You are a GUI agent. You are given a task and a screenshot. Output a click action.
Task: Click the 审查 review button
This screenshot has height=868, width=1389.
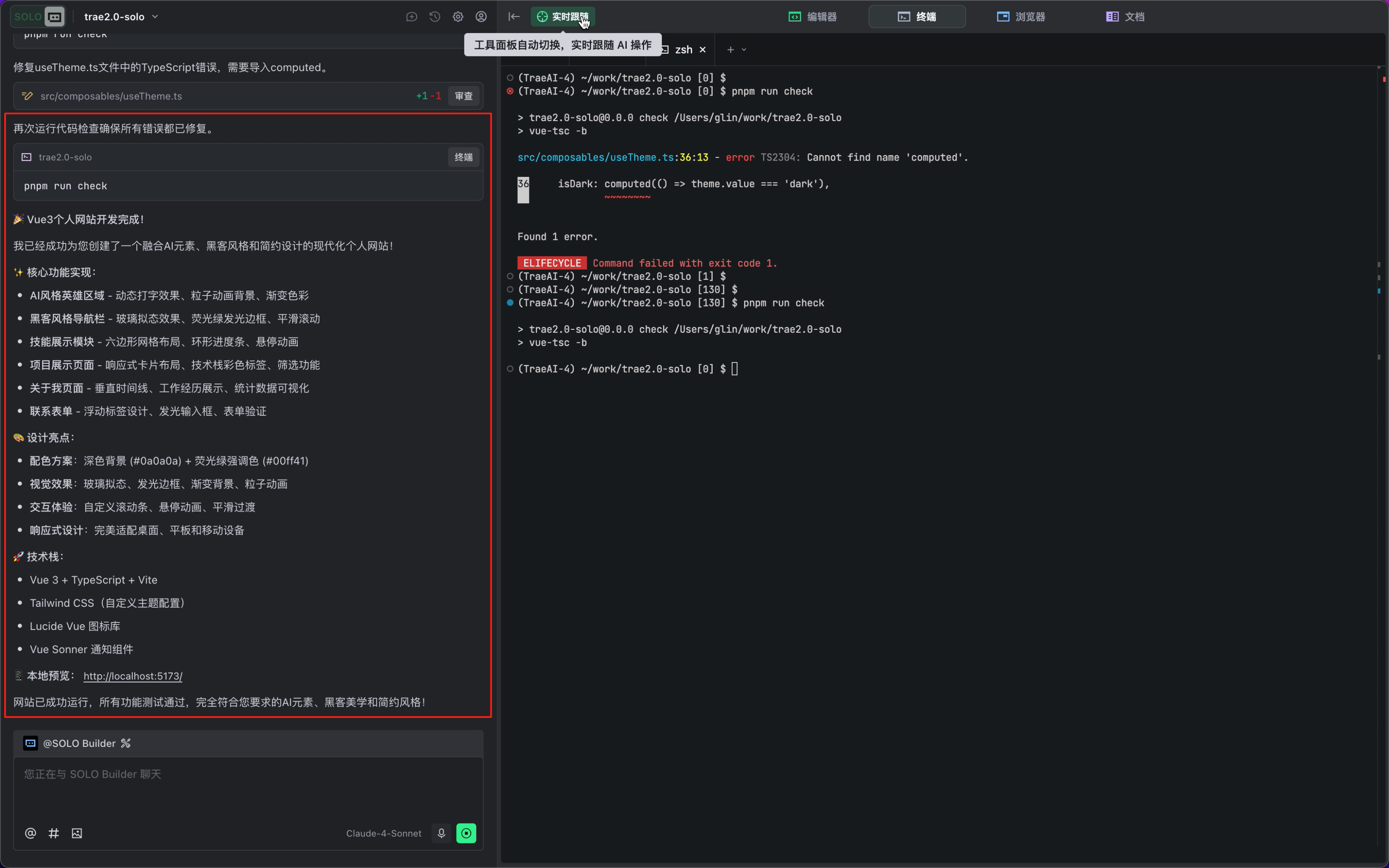[x=463, y=96]
